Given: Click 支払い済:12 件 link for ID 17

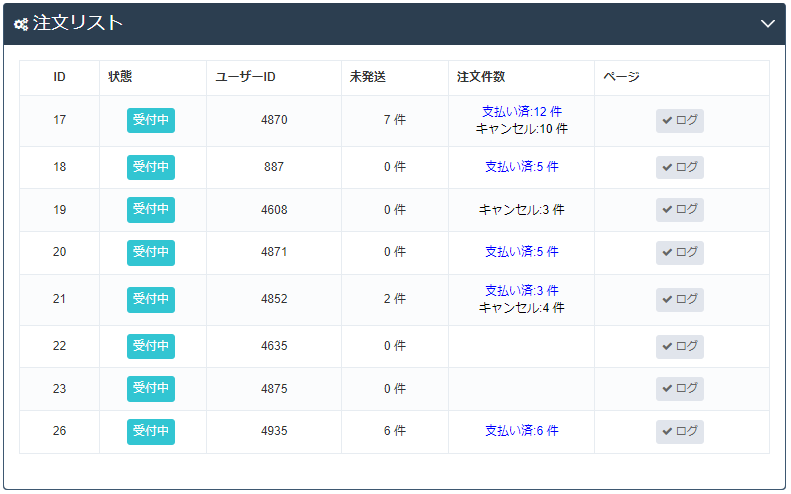Looking at the screenshot, I should [x=521, y=112].
